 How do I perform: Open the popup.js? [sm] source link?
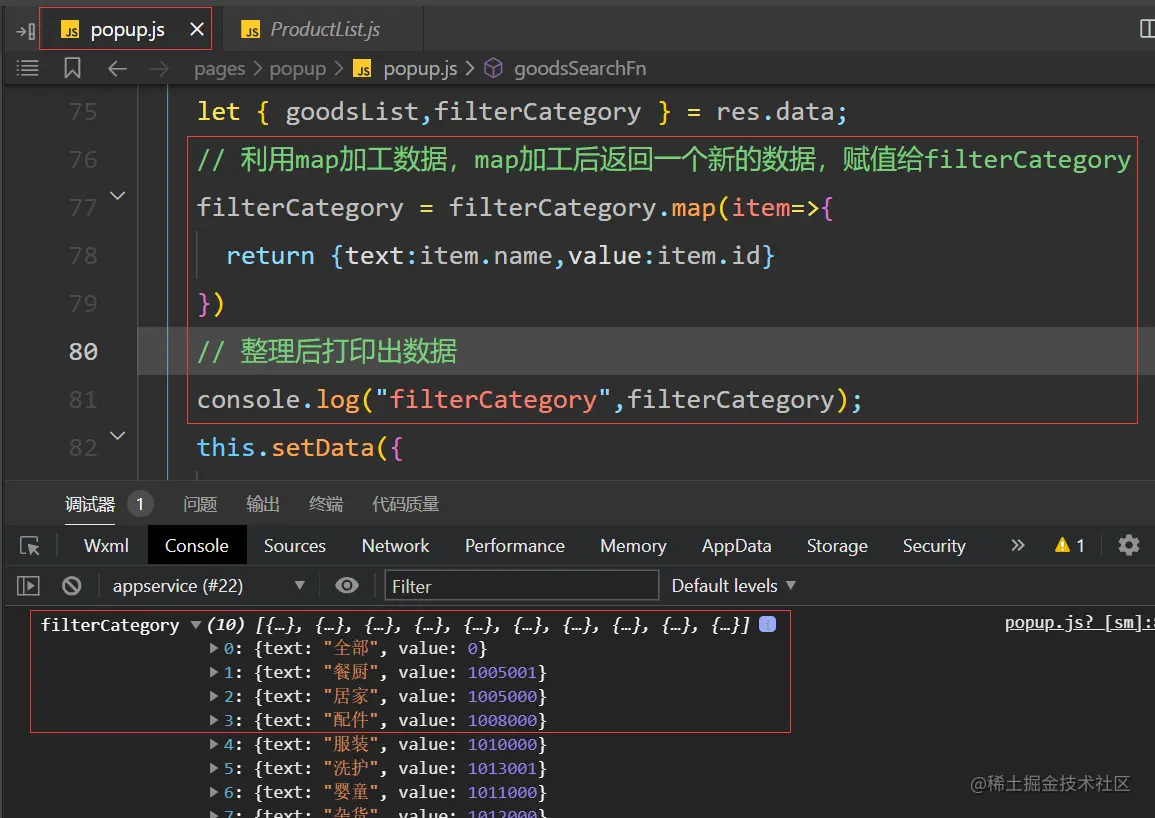[1078, 623]
